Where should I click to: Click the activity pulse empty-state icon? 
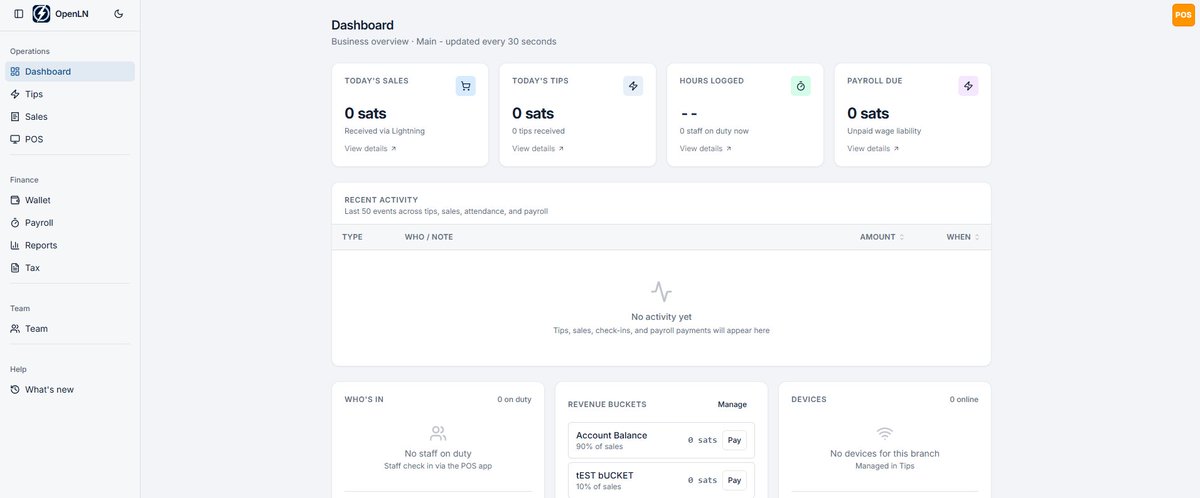661,292
